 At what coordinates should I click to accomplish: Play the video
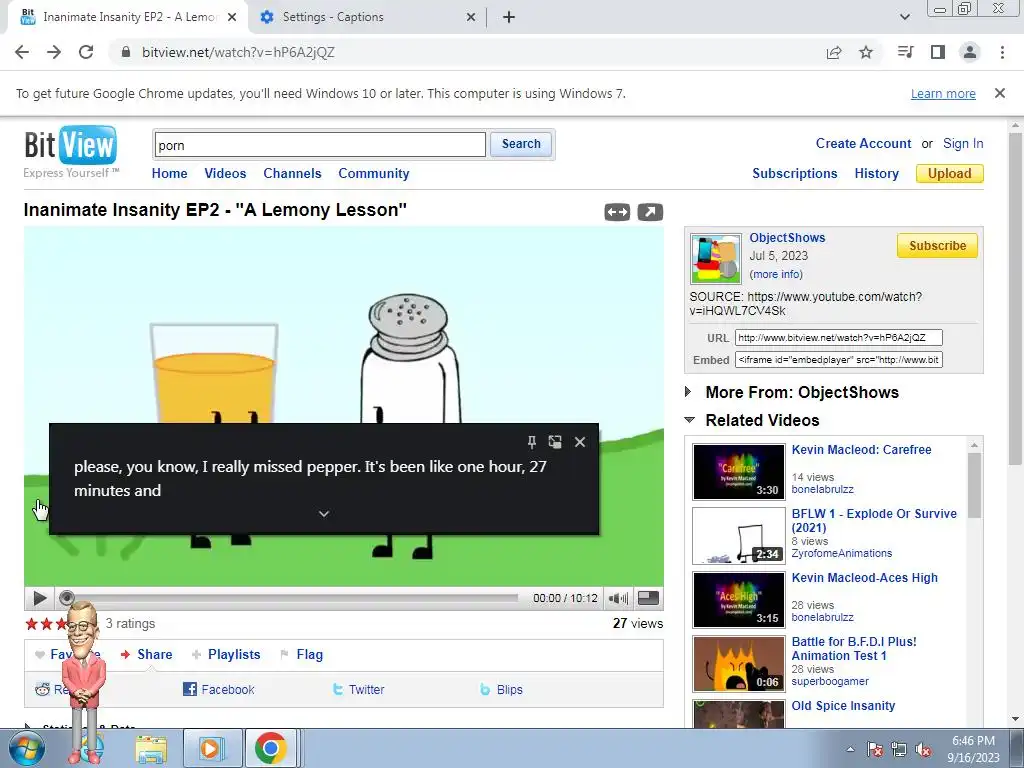pos(39,598)
